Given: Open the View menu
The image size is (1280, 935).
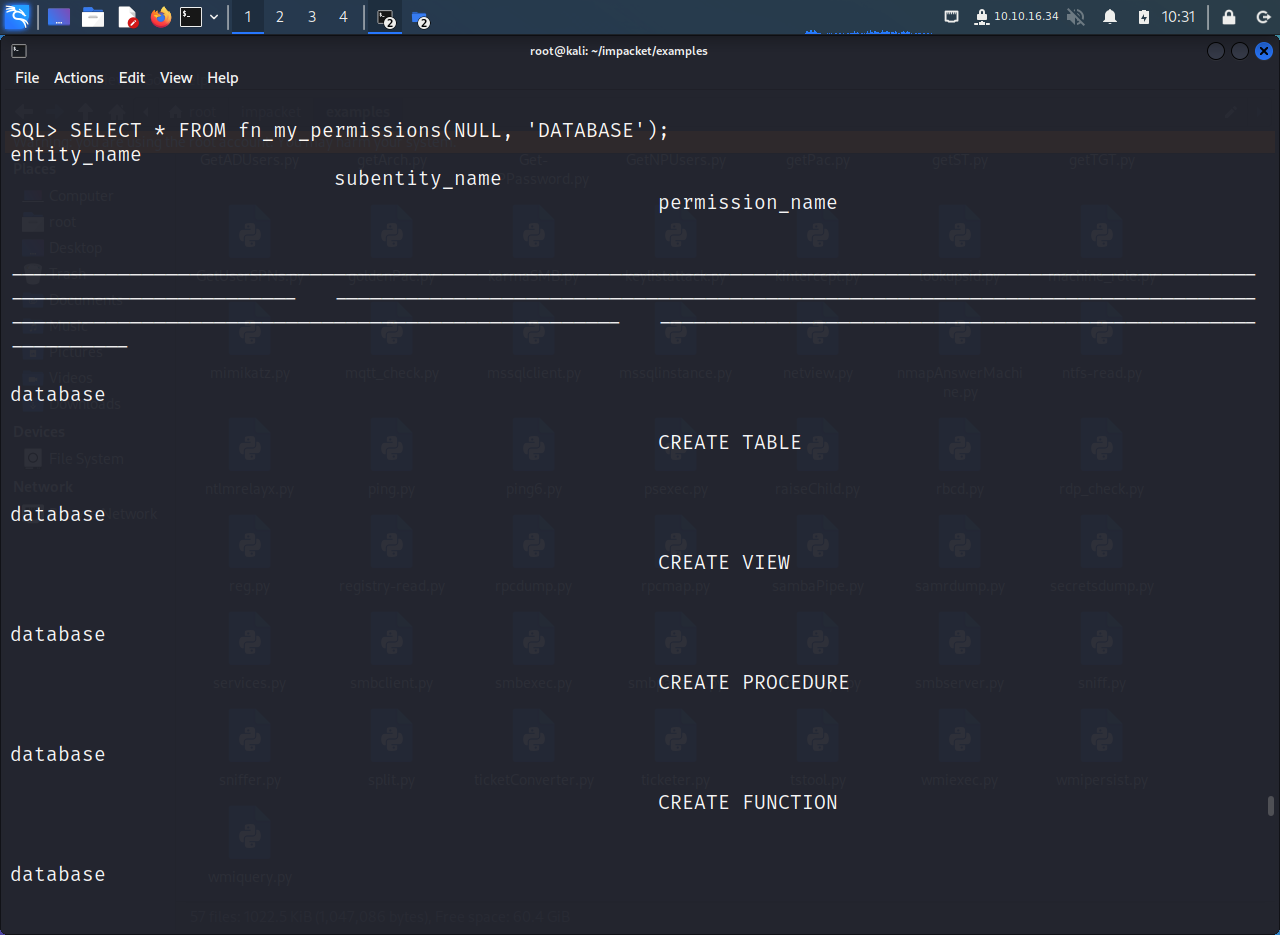Looking at the screenshot, I should pos(176,78).
